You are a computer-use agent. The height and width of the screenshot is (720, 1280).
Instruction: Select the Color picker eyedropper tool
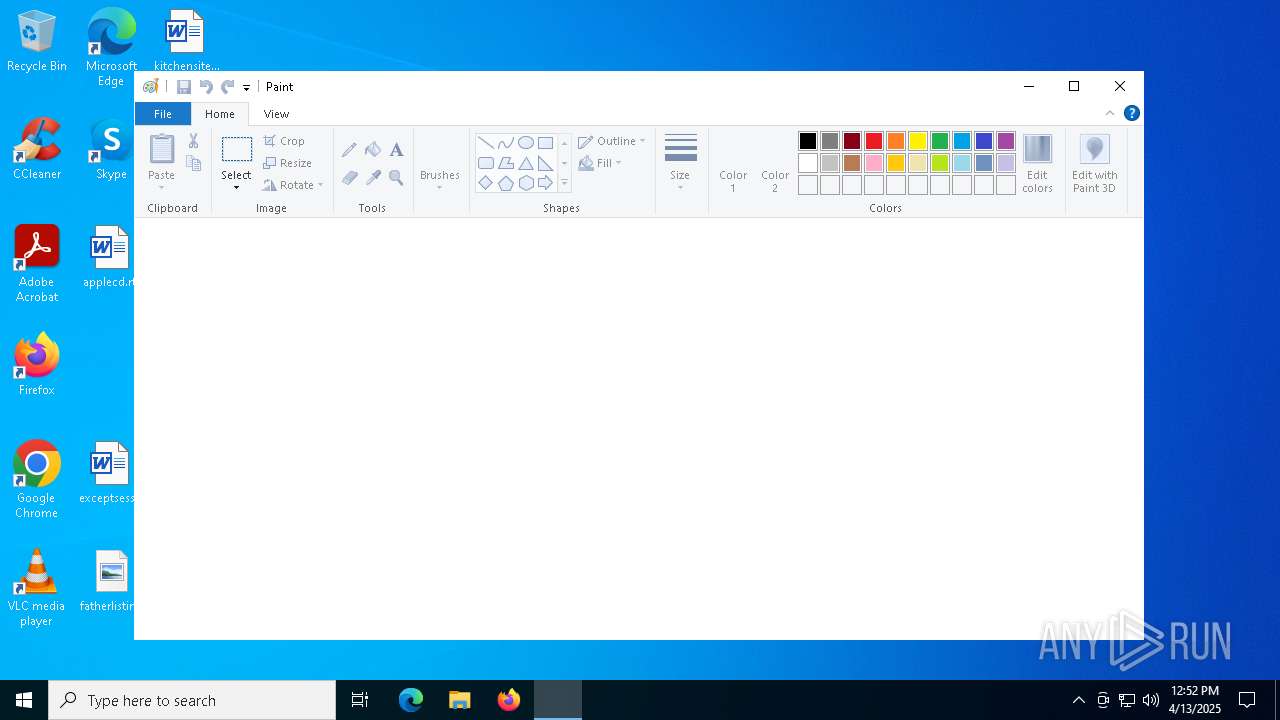coord(373,178)
